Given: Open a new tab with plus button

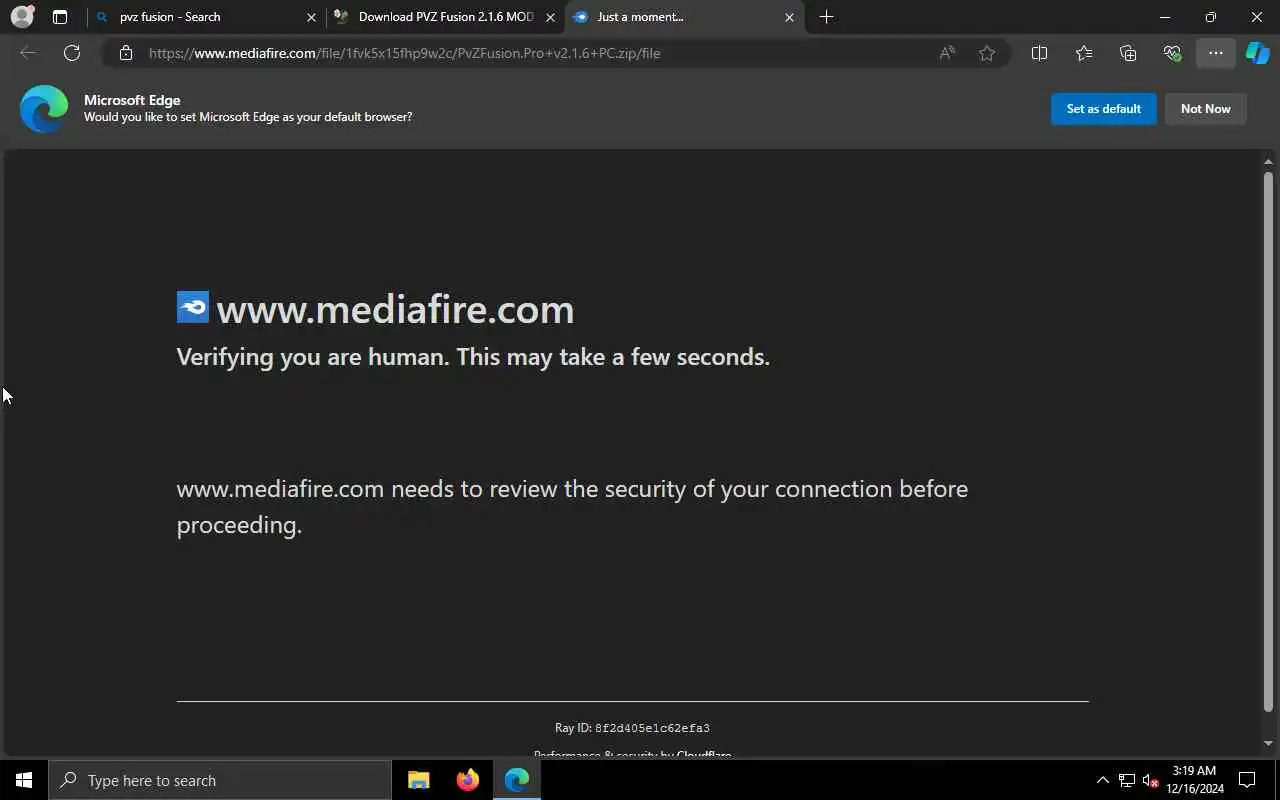Looking at the screenshot, I should pyautogui.click(x=826, y=17).
